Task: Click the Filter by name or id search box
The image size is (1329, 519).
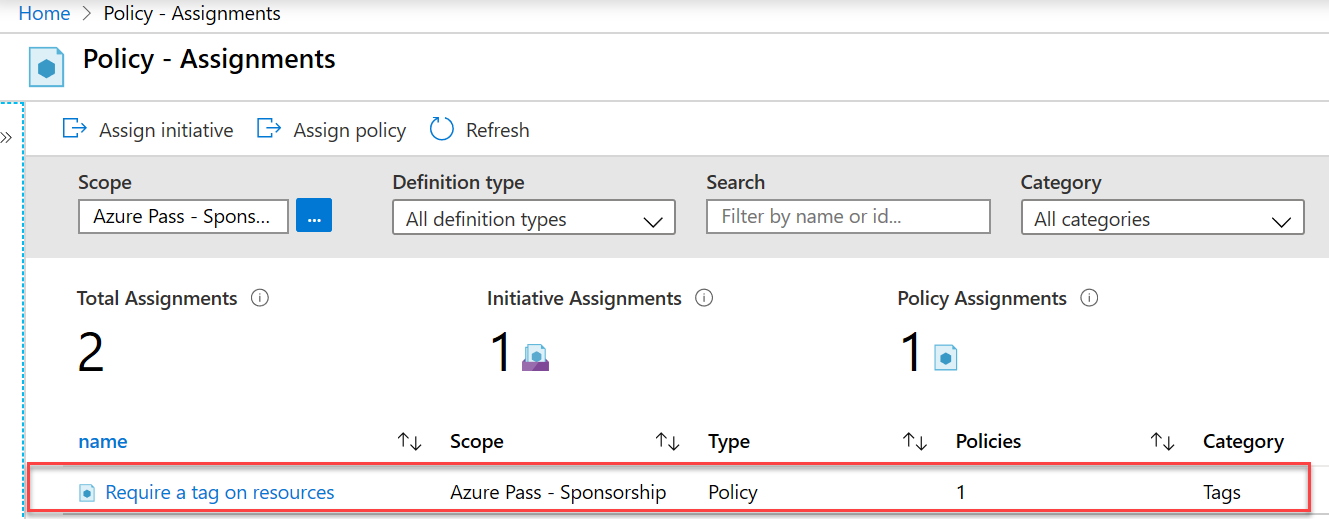Action: [x=848, y=216]
